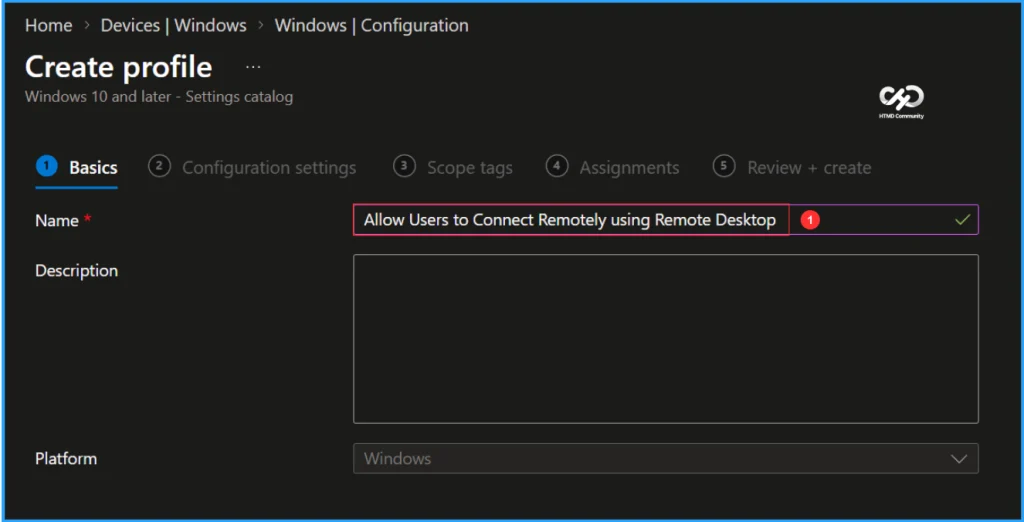Click the Platform label
This screenshot has width=1024, height=522.
click(x=66, y=459)
